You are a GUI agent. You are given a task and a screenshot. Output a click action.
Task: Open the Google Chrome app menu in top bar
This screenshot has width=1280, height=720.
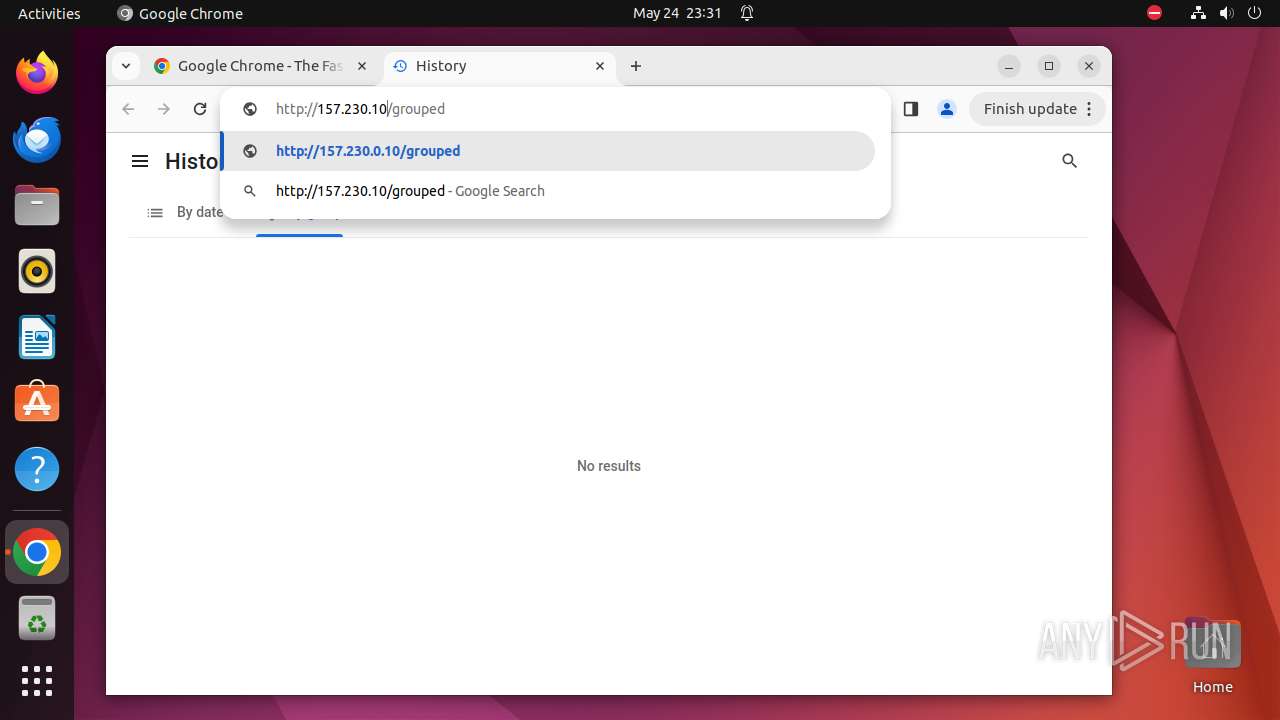(180, 13)
